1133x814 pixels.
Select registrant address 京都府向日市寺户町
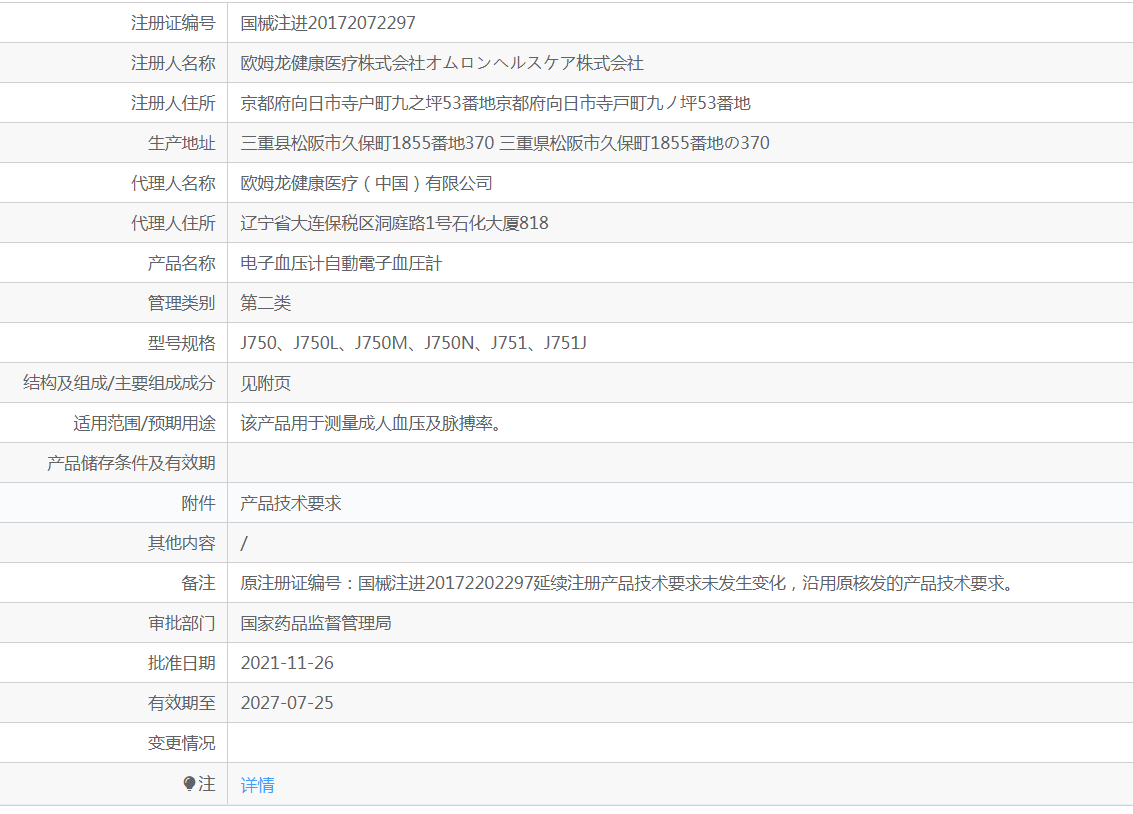(x=316, y=103)
